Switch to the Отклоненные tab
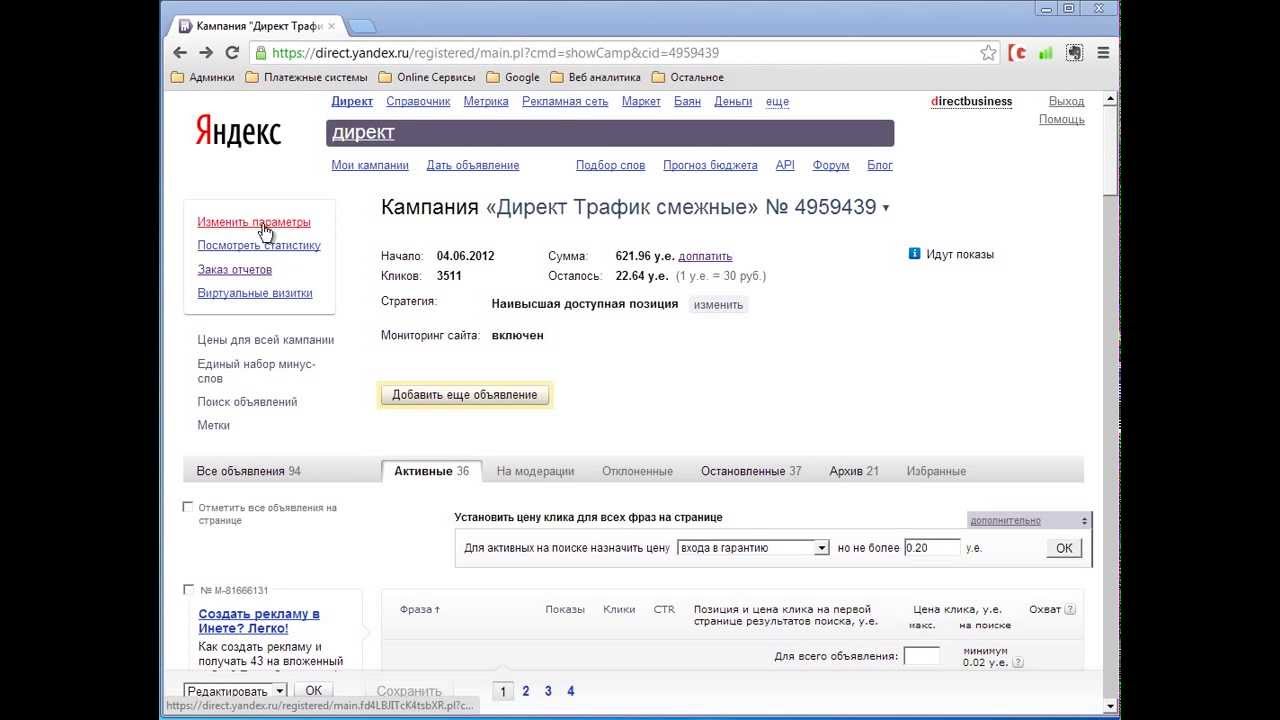Viewport: 1280px width, 720px height. tap(637, 471)
